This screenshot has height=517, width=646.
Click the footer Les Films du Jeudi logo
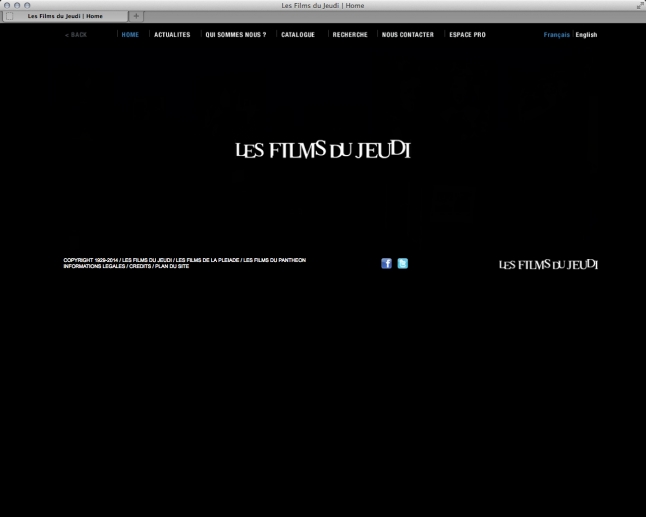(548, 265)
